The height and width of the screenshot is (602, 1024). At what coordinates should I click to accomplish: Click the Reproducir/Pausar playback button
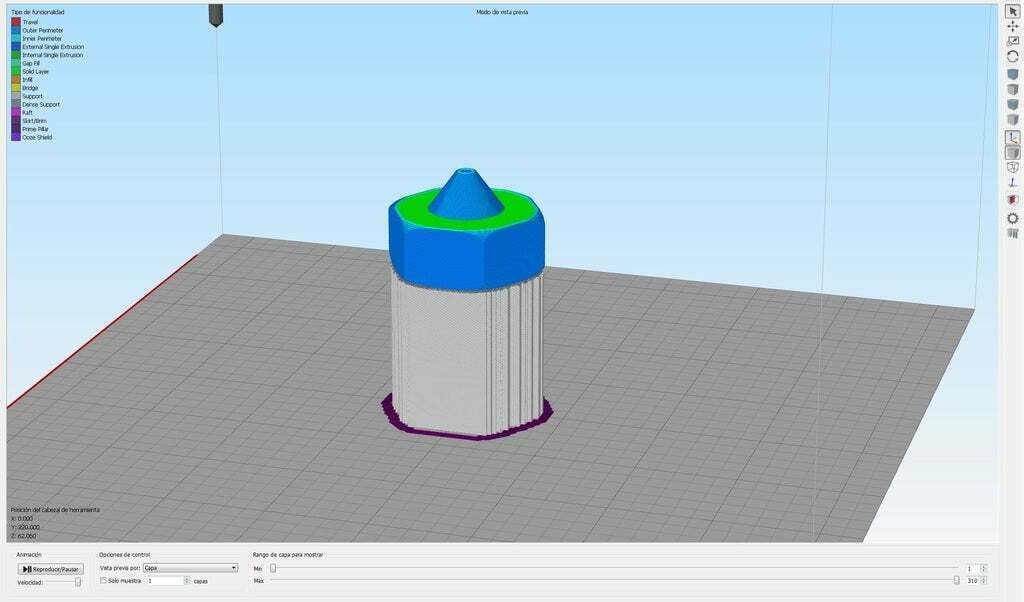pos(50,569)
